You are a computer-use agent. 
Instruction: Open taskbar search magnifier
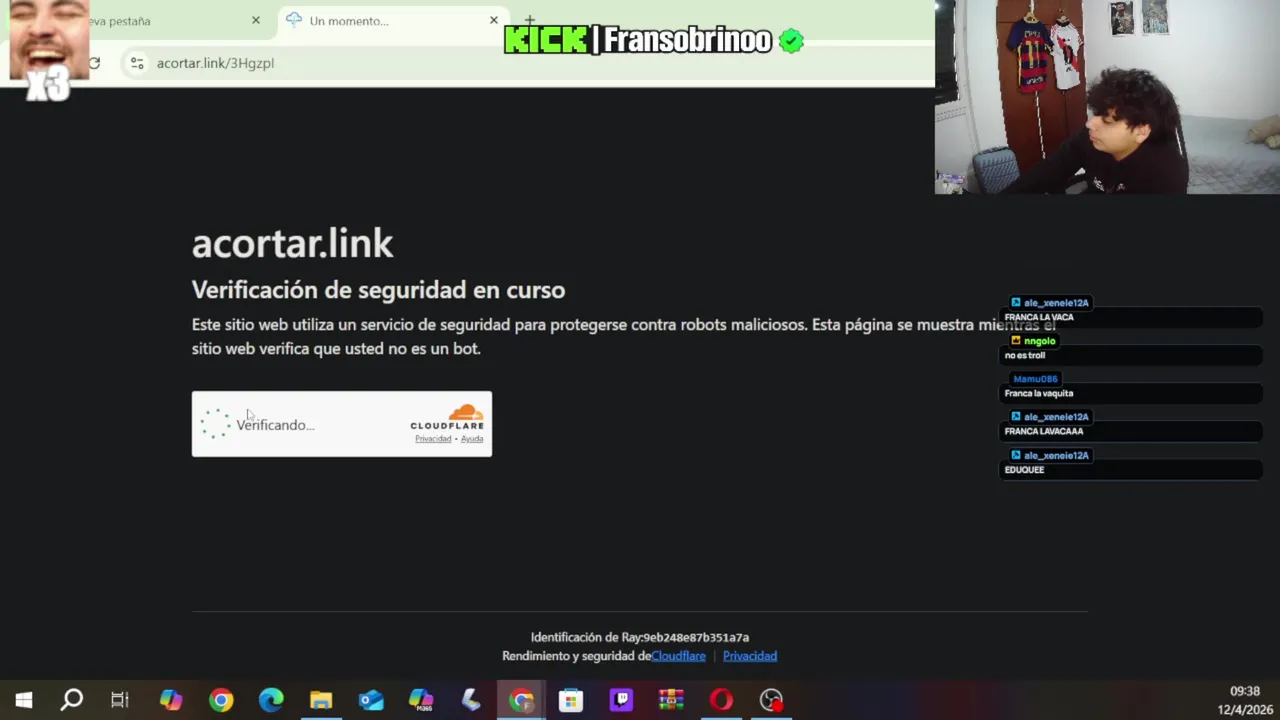72,700
